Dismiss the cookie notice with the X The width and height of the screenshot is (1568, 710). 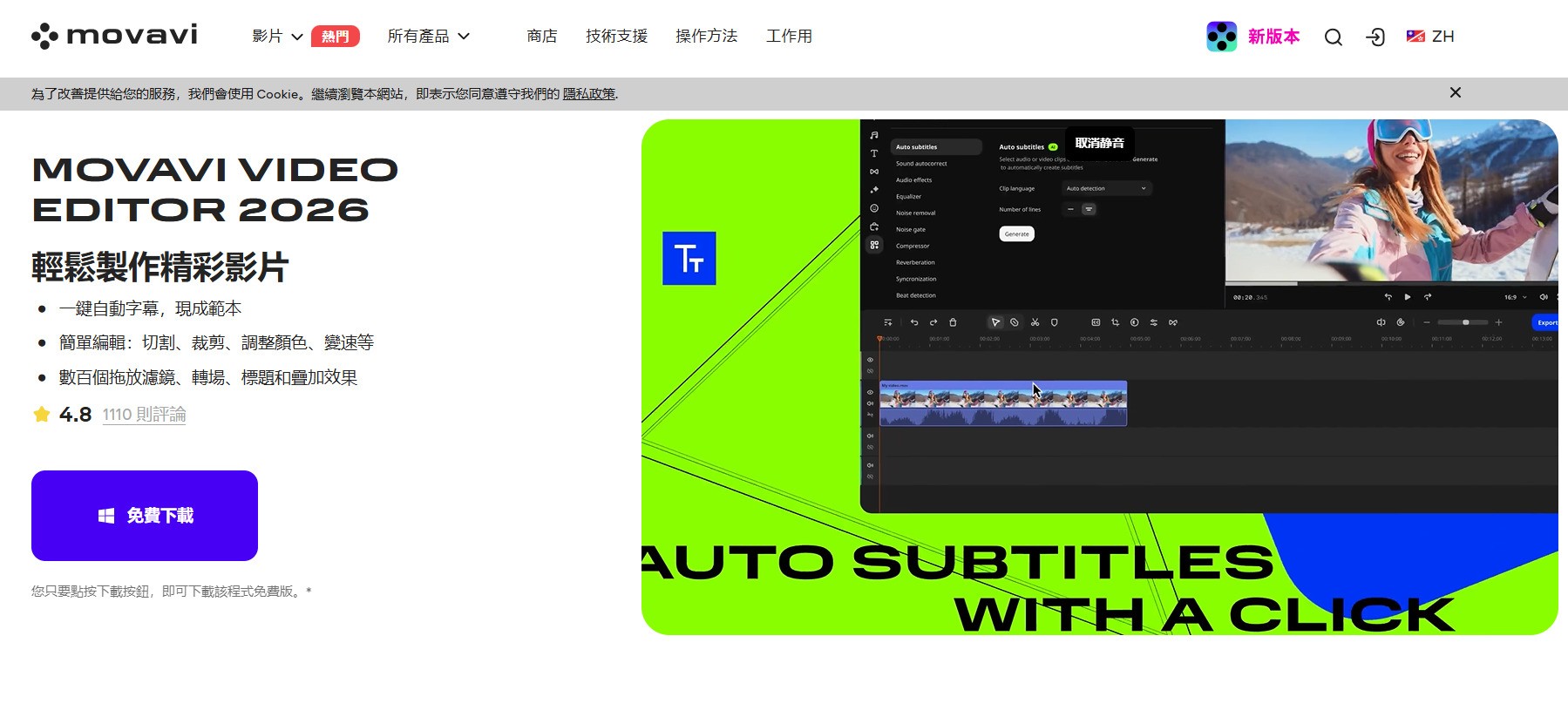[1455, 92]
